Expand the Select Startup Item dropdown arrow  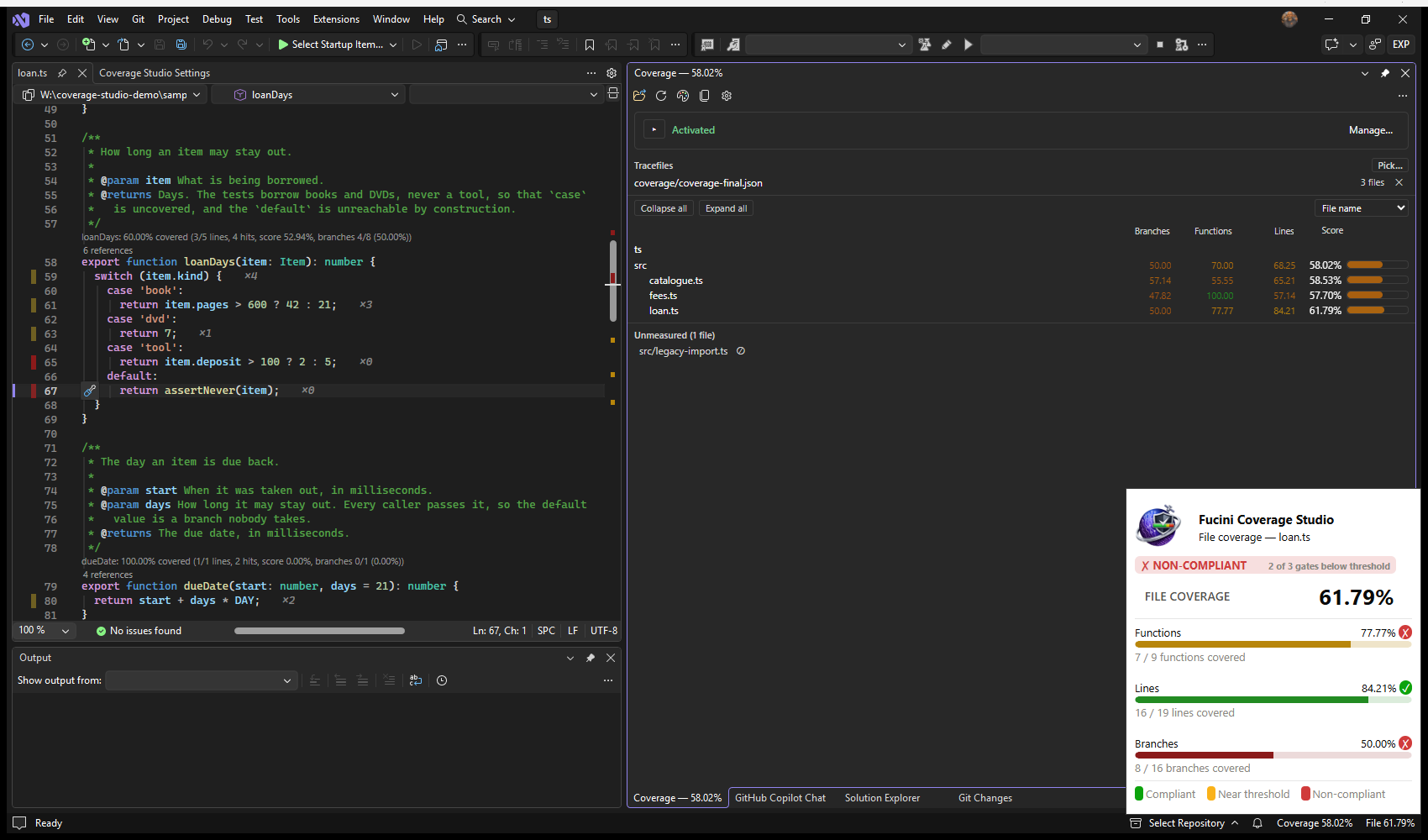click(393, 45)
